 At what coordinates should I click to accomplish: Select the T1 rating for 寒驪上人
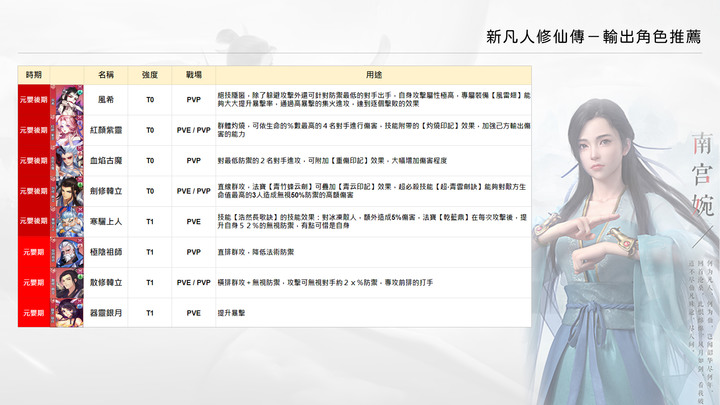(150, 221)
